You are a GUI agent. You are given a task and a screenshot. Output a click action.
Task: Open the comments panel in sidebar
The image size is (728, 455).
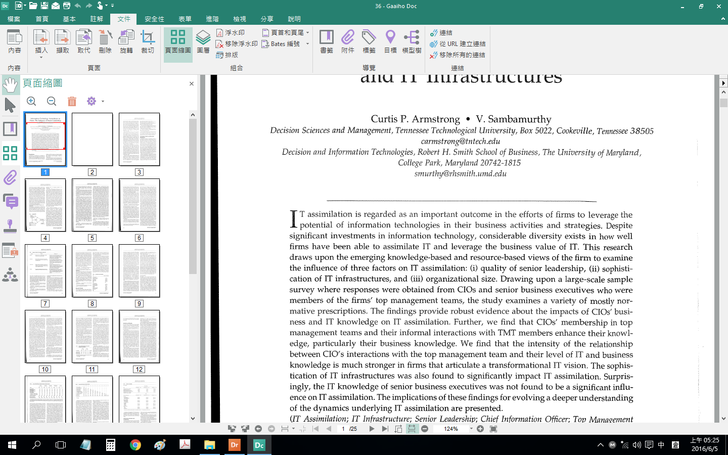[10, 202]
